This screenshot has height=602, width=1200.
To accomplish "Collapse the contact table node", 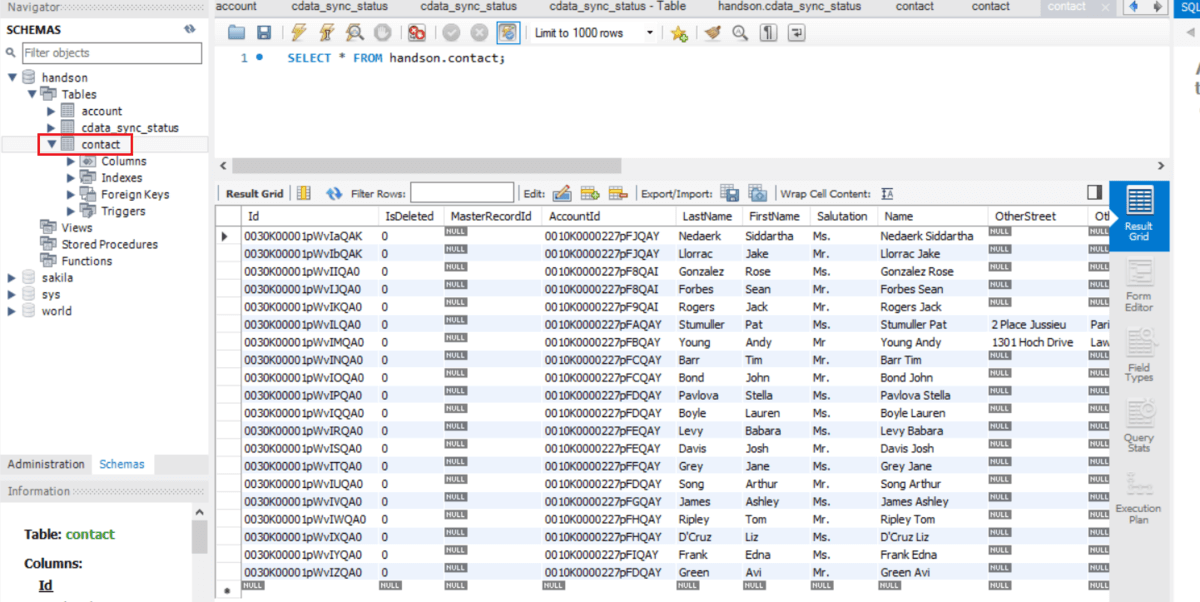I will pos(51,145).
